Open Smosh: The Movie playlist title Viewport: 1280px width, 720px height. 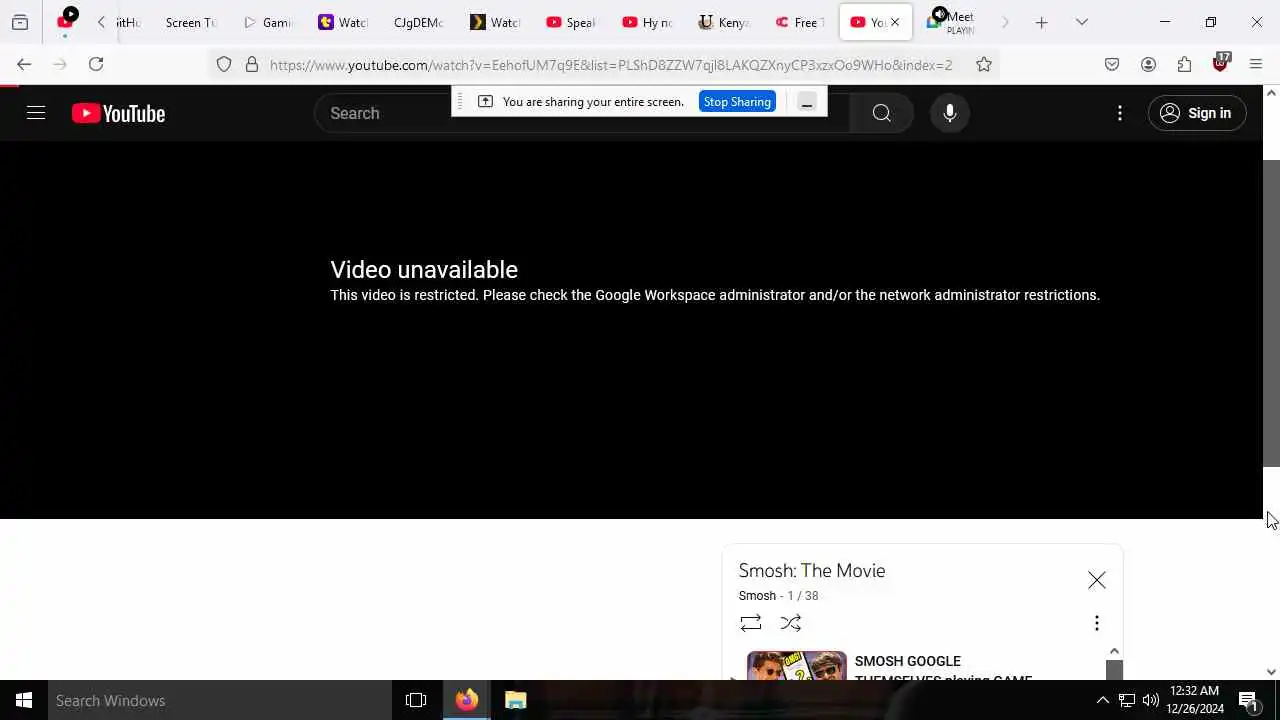tap(812, 570)
